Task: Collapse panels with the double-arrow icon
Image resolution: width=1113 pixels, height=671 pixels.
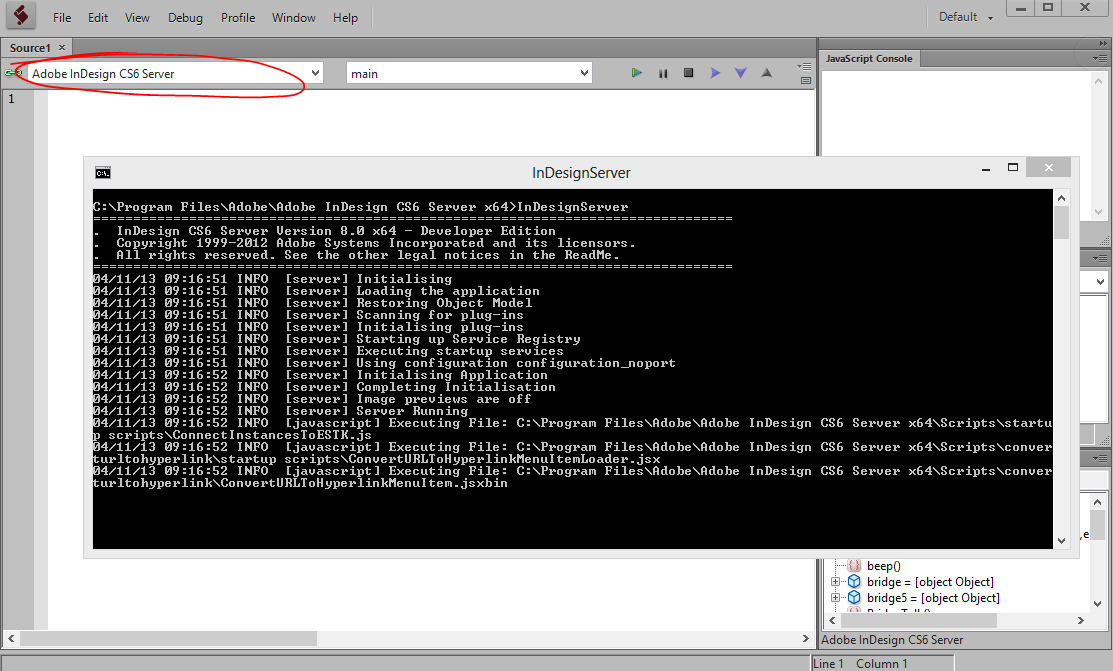Action: coord(1103,43)
